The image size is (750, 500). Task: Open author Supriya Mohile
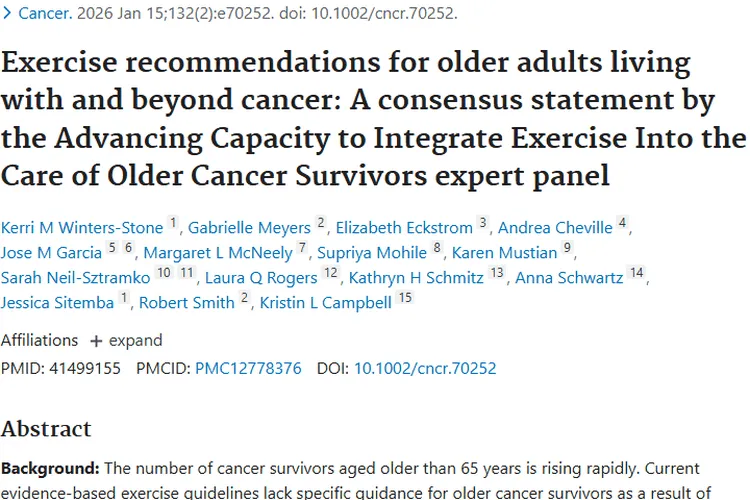[373, 253]
